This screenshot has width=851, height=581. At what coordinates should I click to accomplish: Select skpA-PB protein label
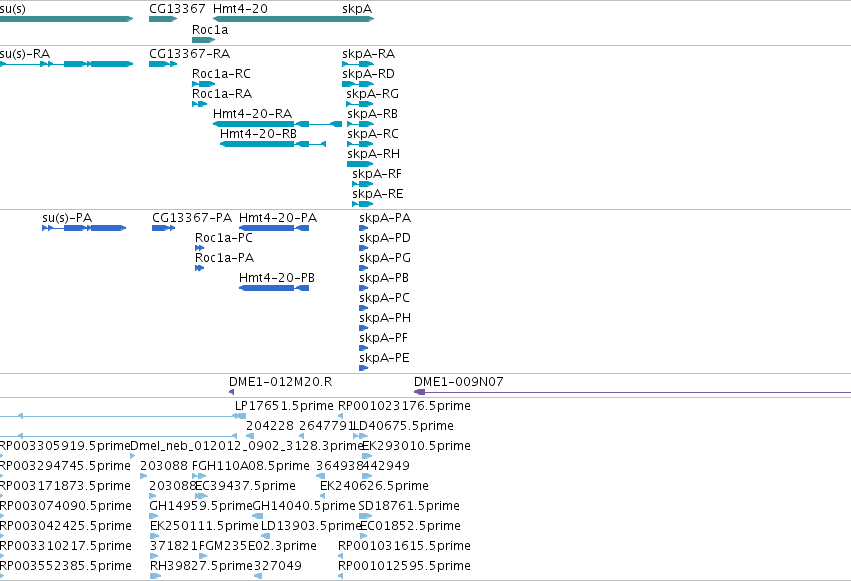(x=384, y=278)
